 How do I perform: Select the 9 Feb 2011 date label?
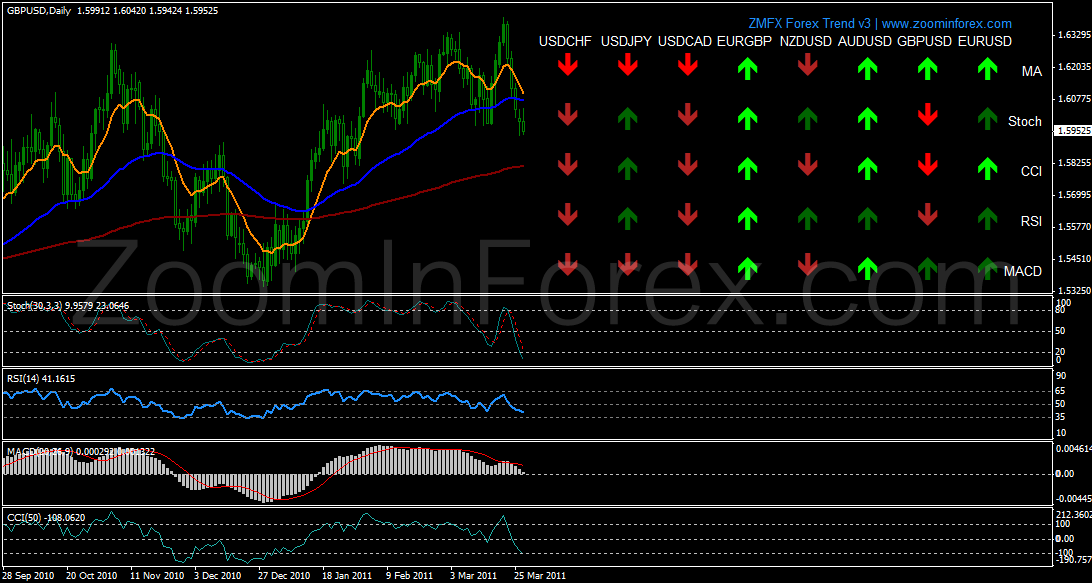[x=411, y=576]
